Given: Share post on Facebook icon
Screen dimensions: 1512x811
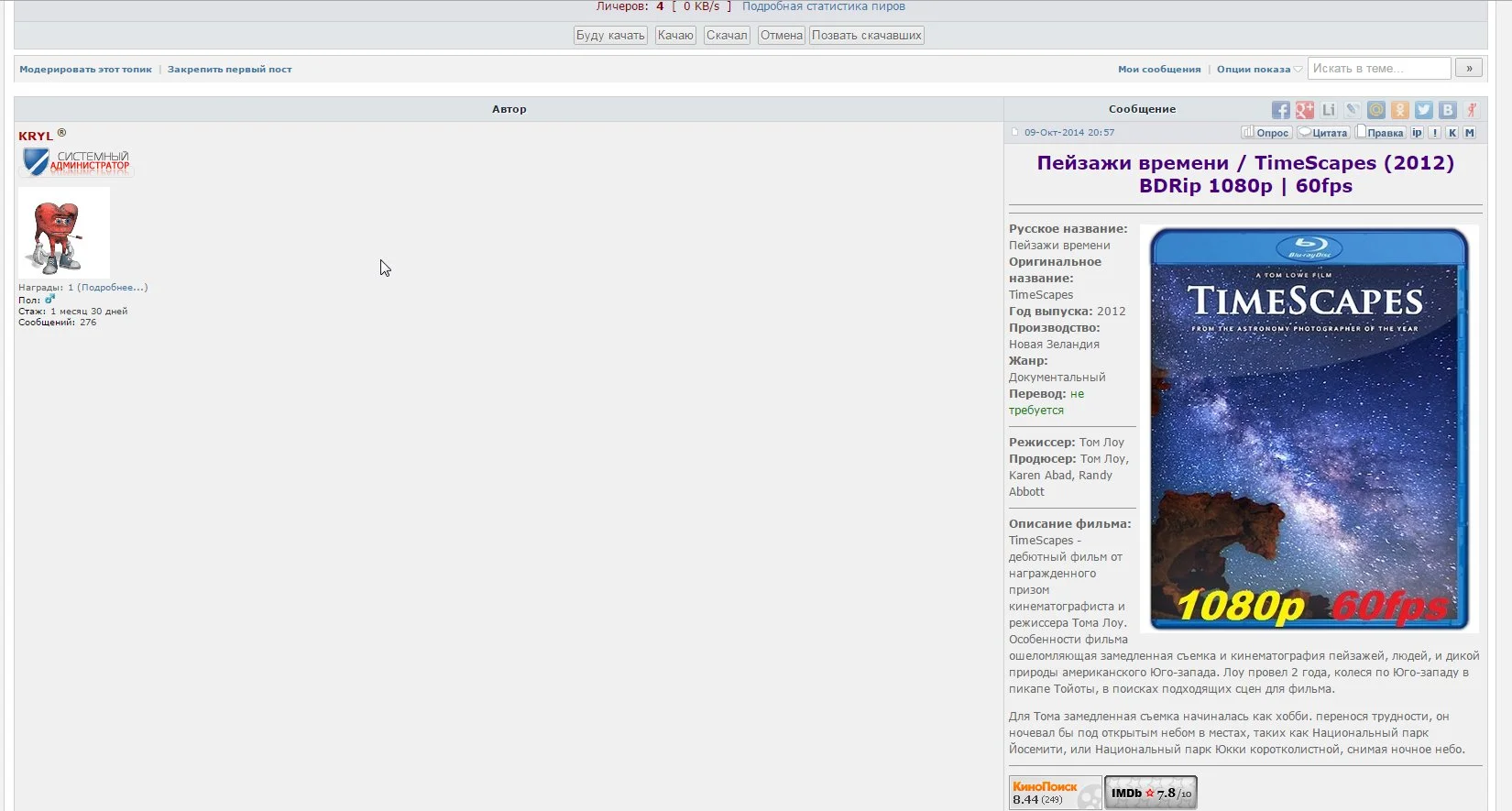Looking at the screenshot, I should tap(1280, 110).
